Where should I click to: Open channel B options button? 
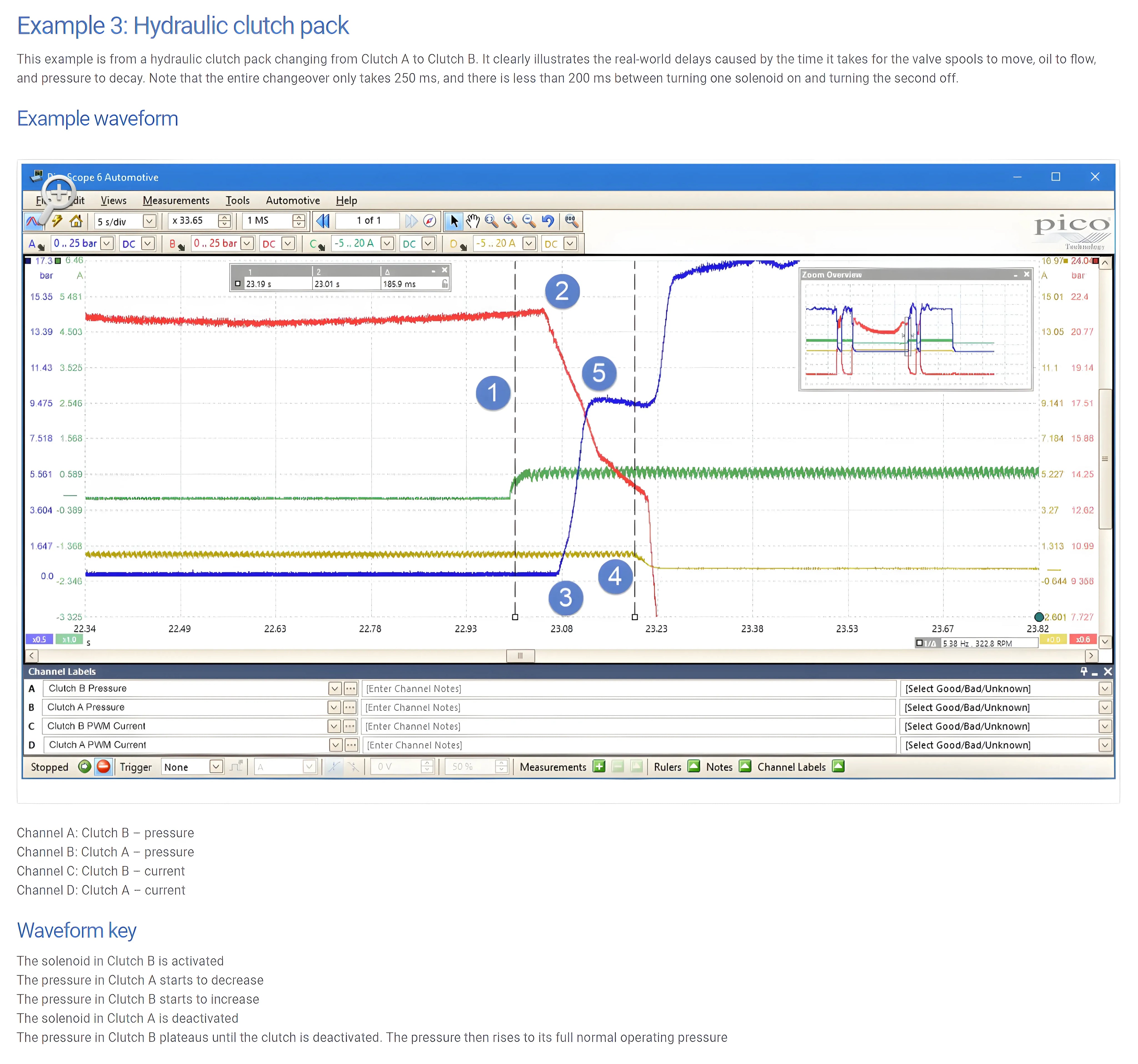tap(177, 244)
